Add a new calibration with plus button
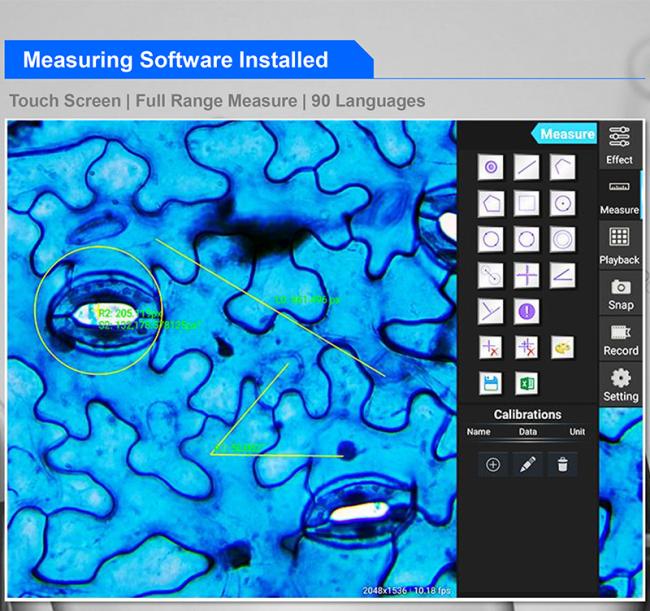This screenshot has width=650, height=611. pyautogui.click(x=492, y=464)
